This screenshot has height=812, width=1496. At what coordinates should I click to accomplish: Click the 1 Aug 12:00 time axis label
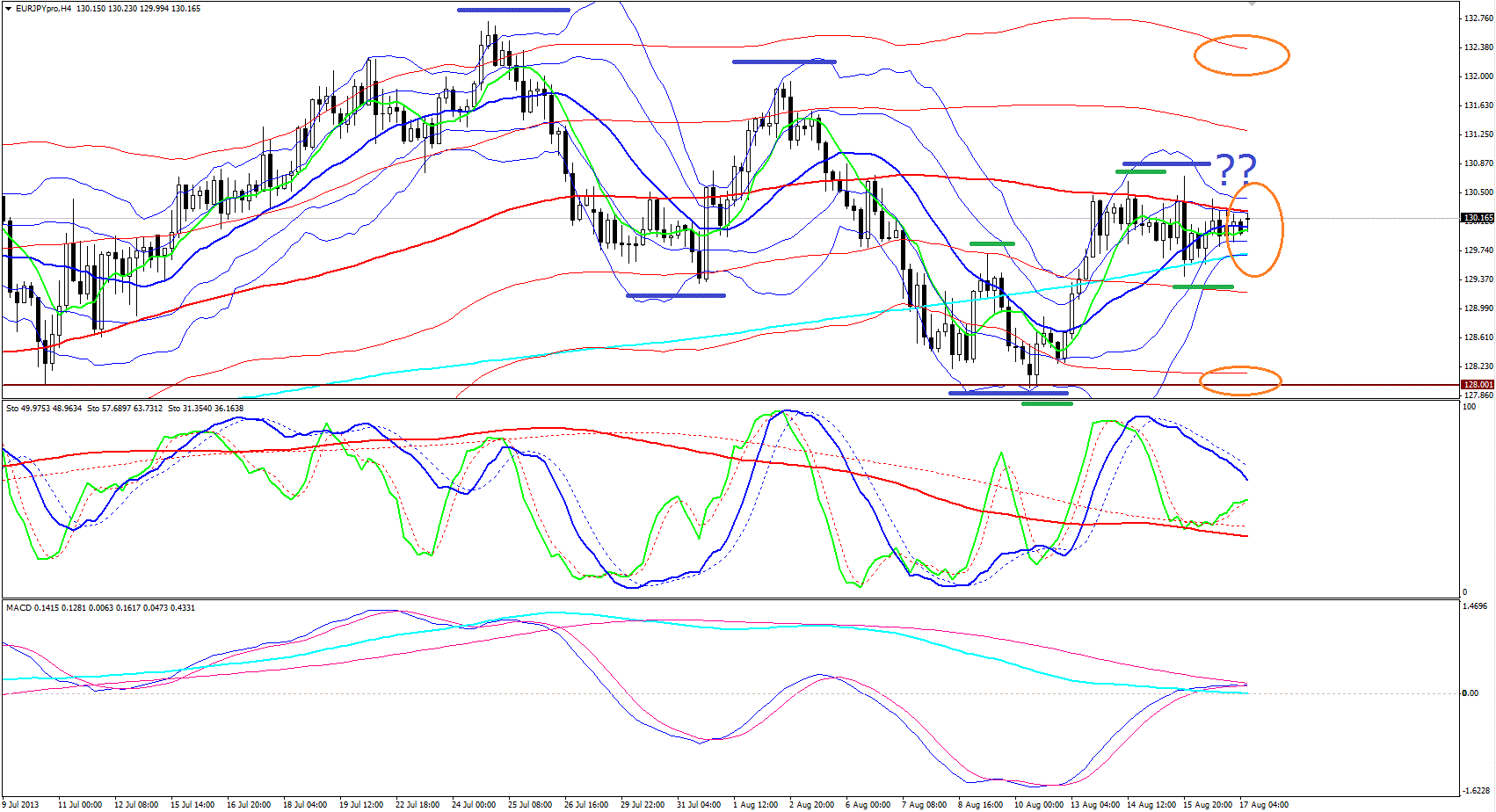pos(755,805)
